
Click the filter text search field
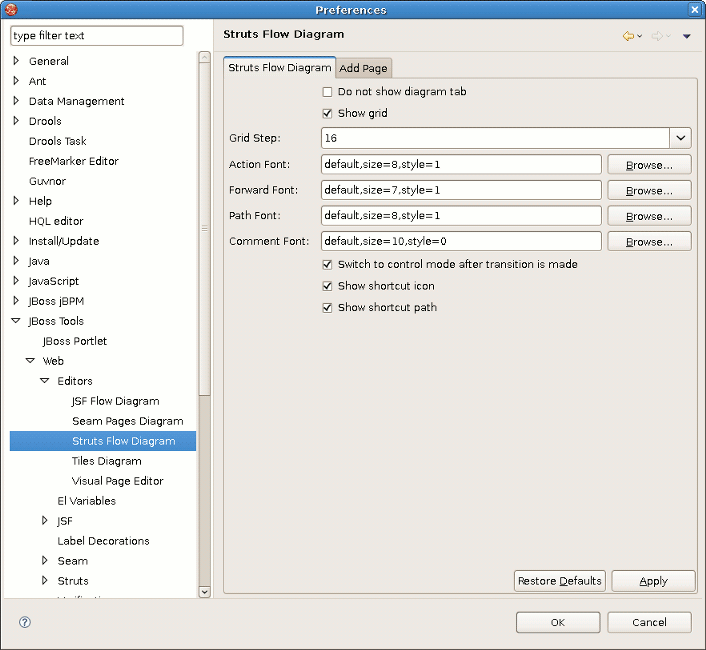click(97, 36)
